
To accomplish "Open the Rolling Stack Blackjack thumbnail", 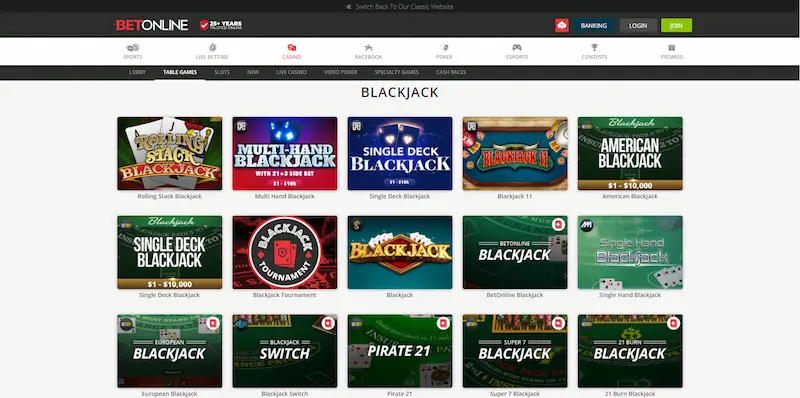I will pos(169,154).
